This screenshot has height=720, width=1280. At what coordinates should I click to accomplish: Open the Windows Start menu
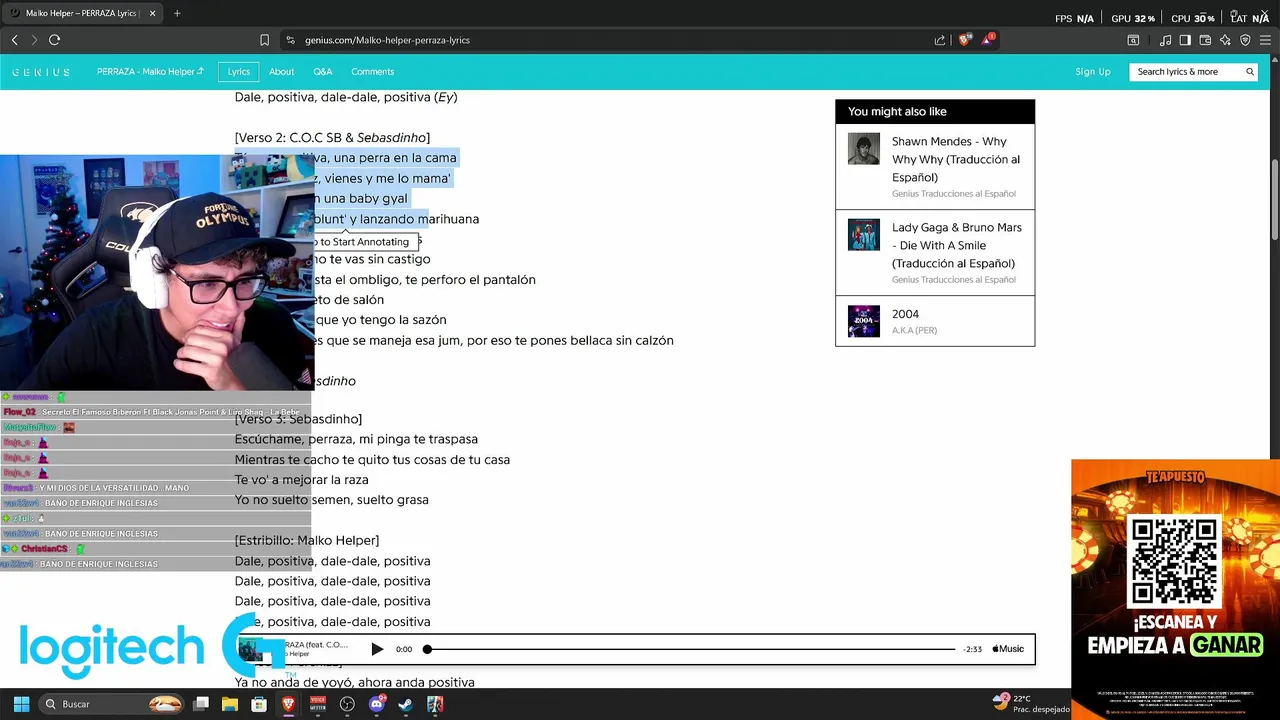[21, 704]
